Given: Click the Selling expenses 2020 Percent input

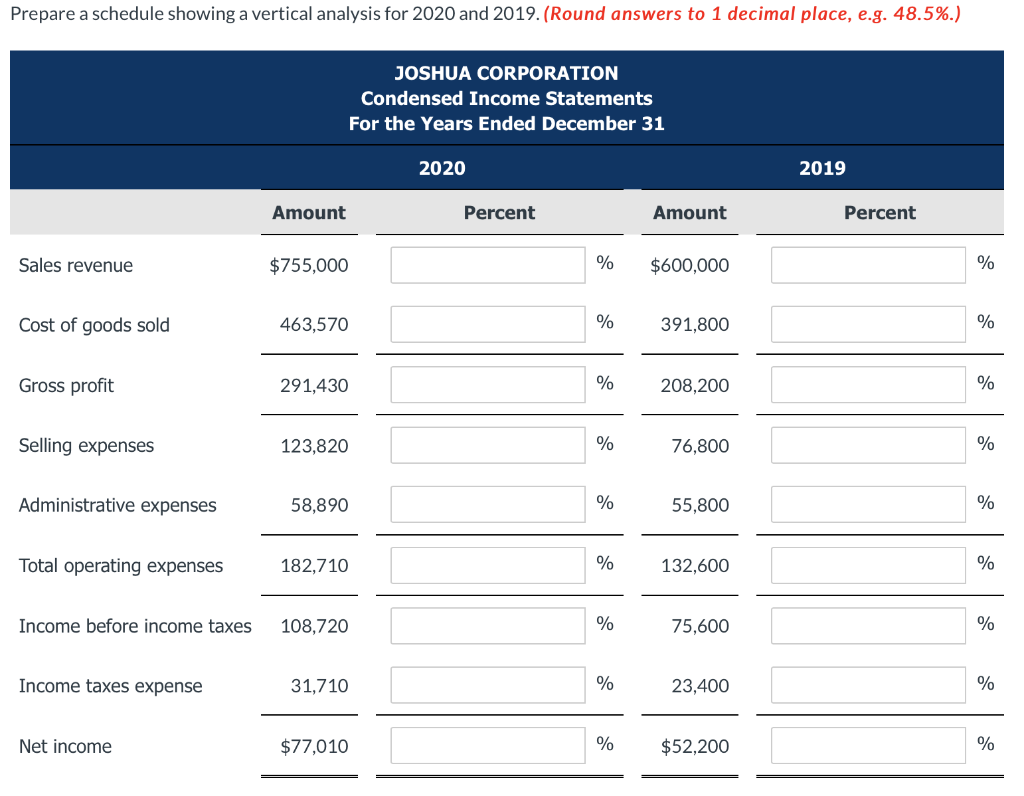Looking at the screenshot, I should tap(487, 444).
